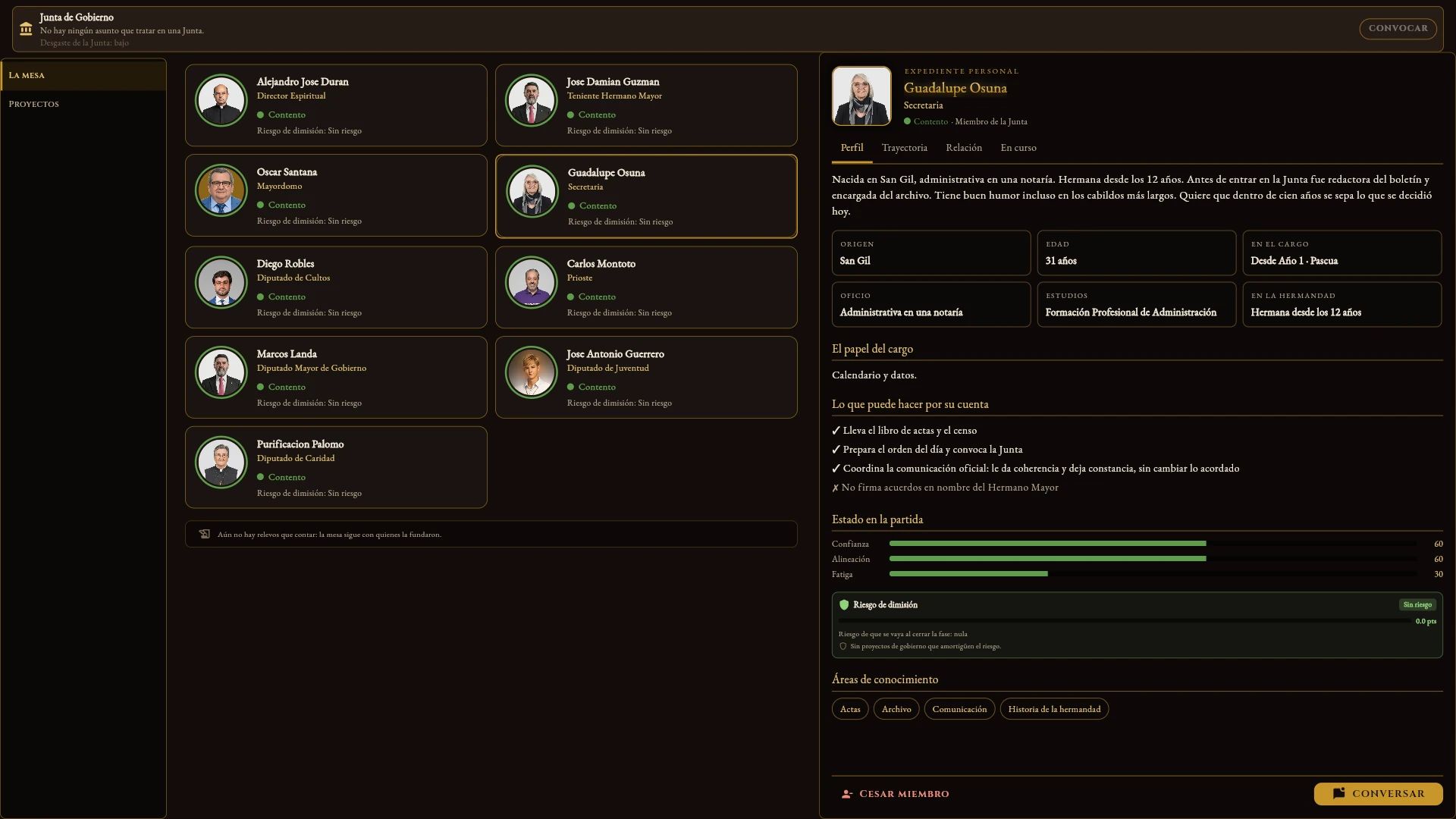The width and height of the screenshot is (1456, 819).
Task: Select La Mesa in the sidebar
Action: pos(83,75)
